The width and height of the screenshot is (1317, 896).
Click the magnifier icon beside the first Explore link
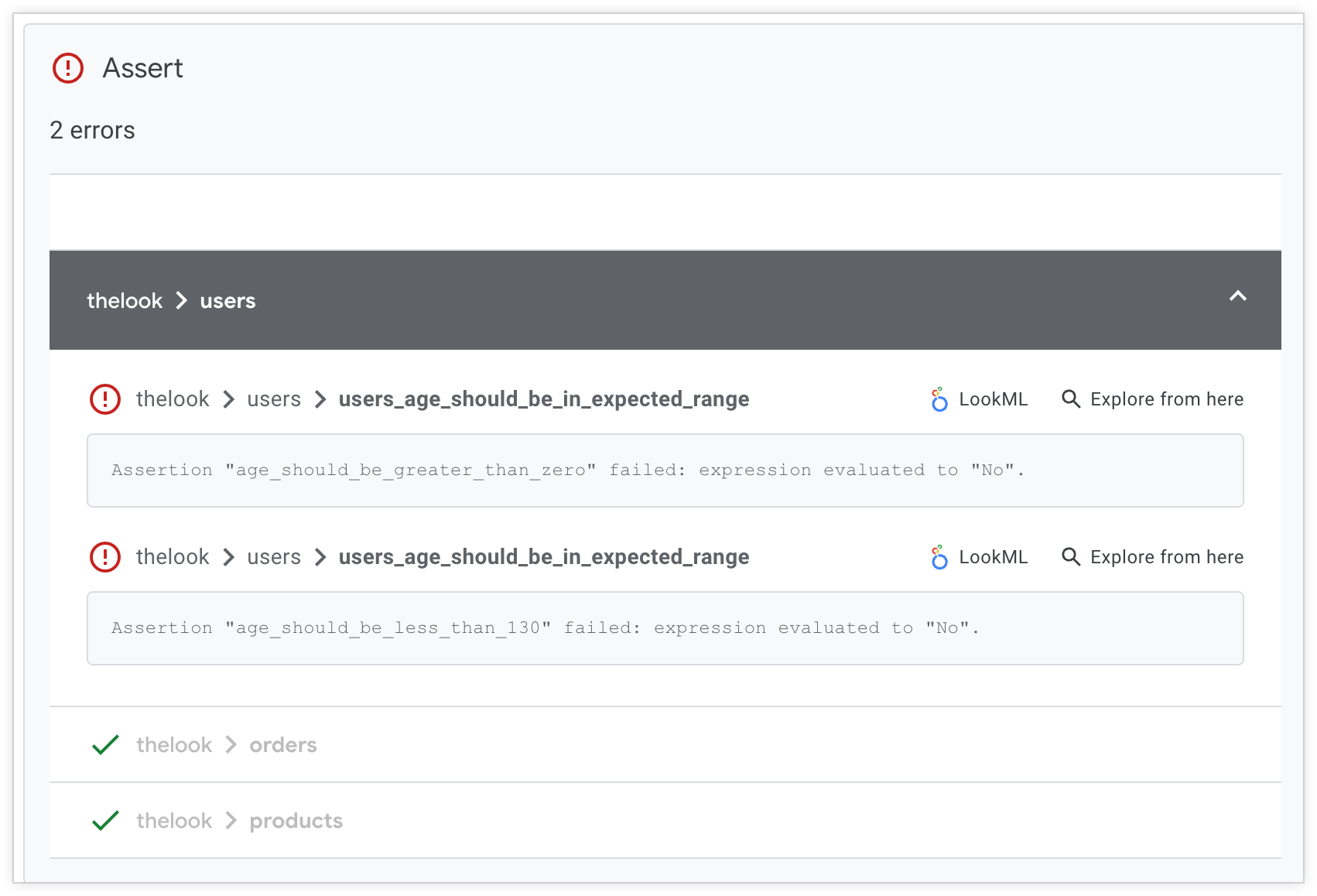point(1072,399)
